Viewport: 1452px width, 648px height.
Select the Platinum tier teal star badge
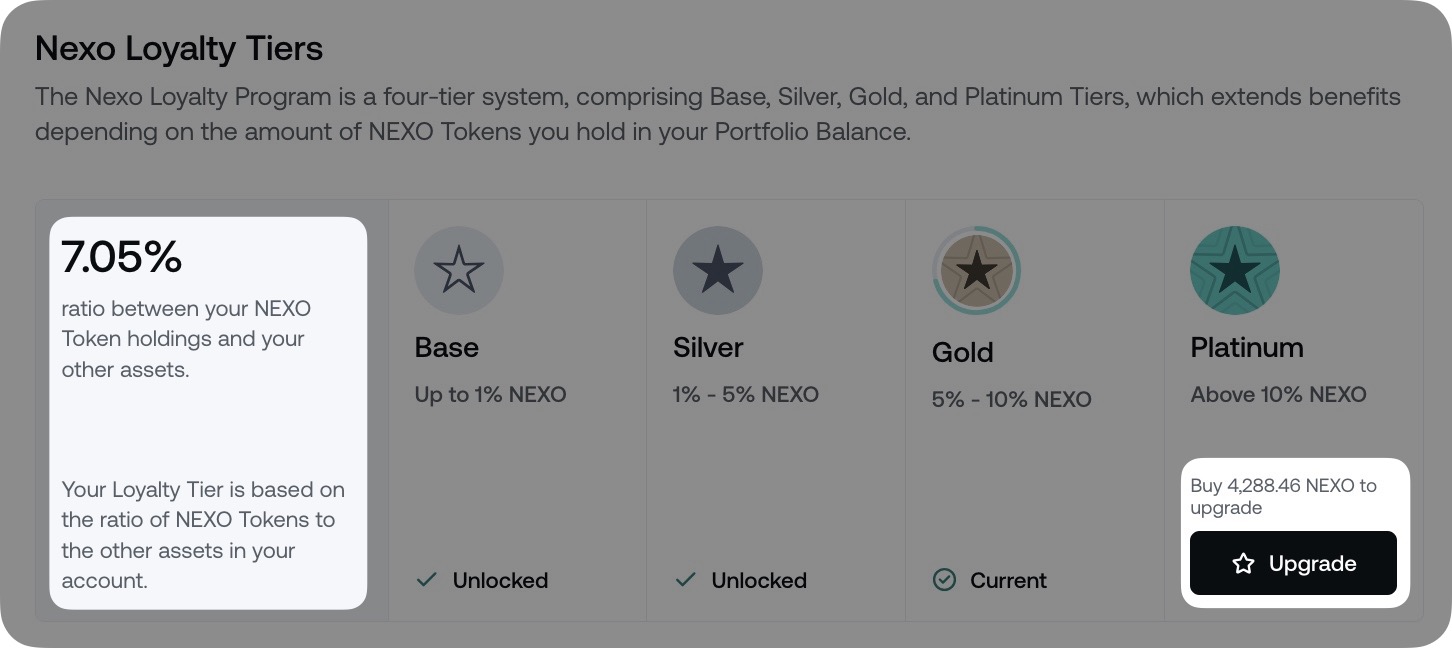[1235, 270]
